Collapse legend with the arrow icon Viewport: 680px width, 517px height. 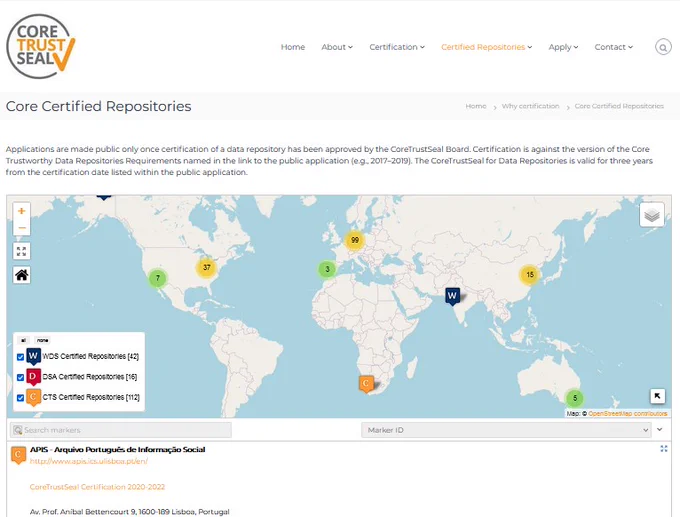coord(657,396)
